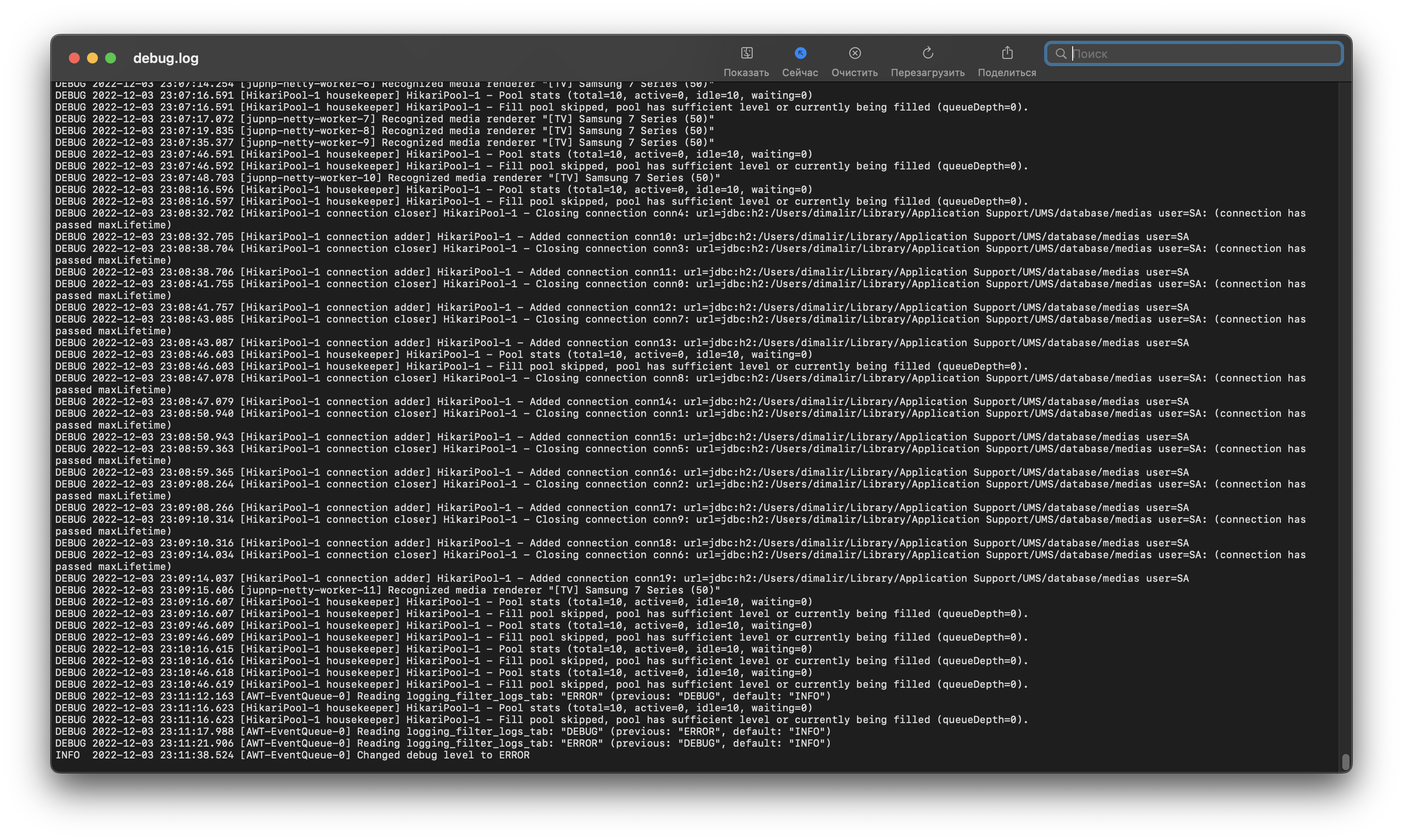
Task: Click "Added connection conn19" log line
Action: (622, 579)
